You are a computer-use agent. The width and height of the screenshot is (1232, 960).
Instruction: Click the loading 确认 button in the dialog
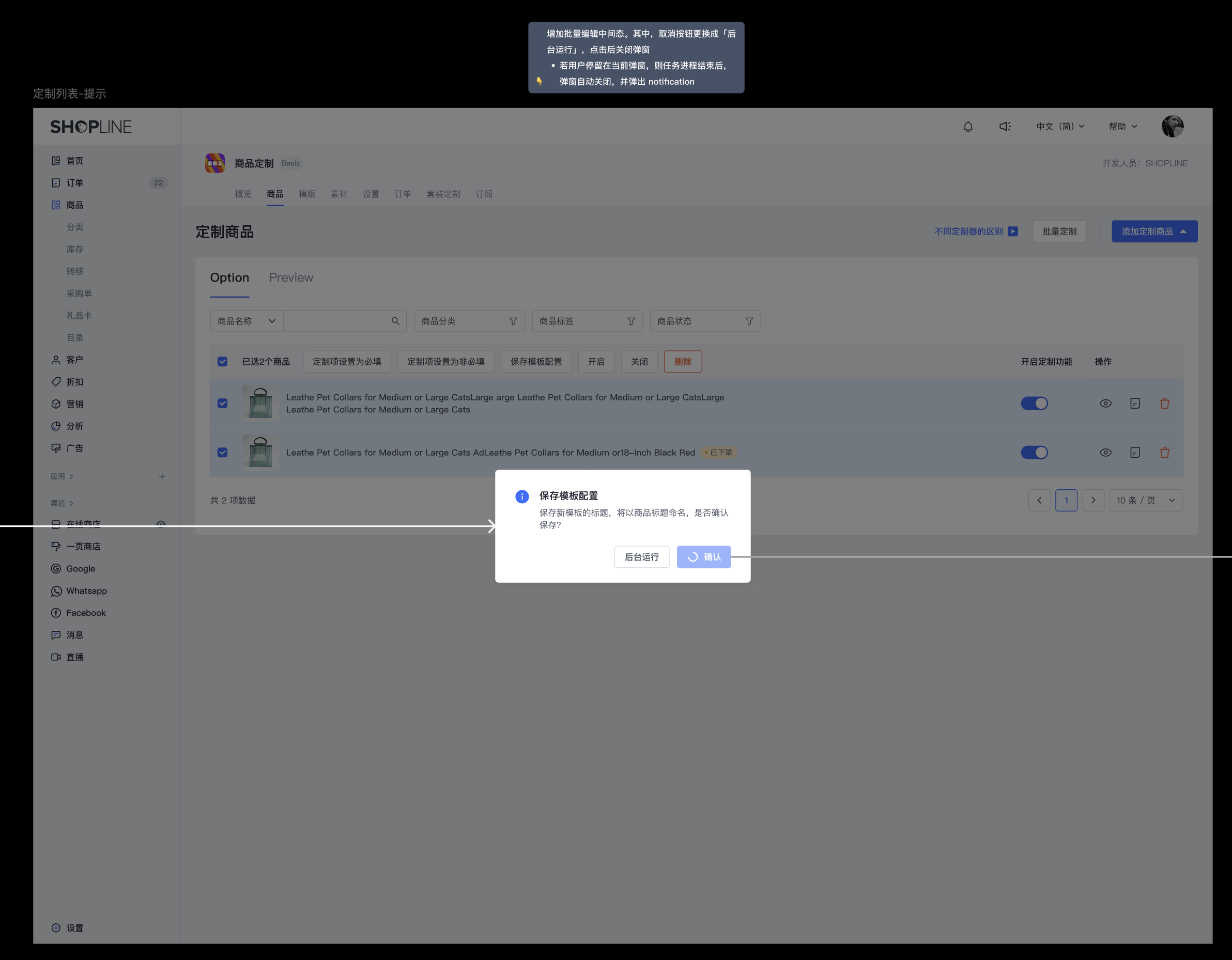click(703, 556)
